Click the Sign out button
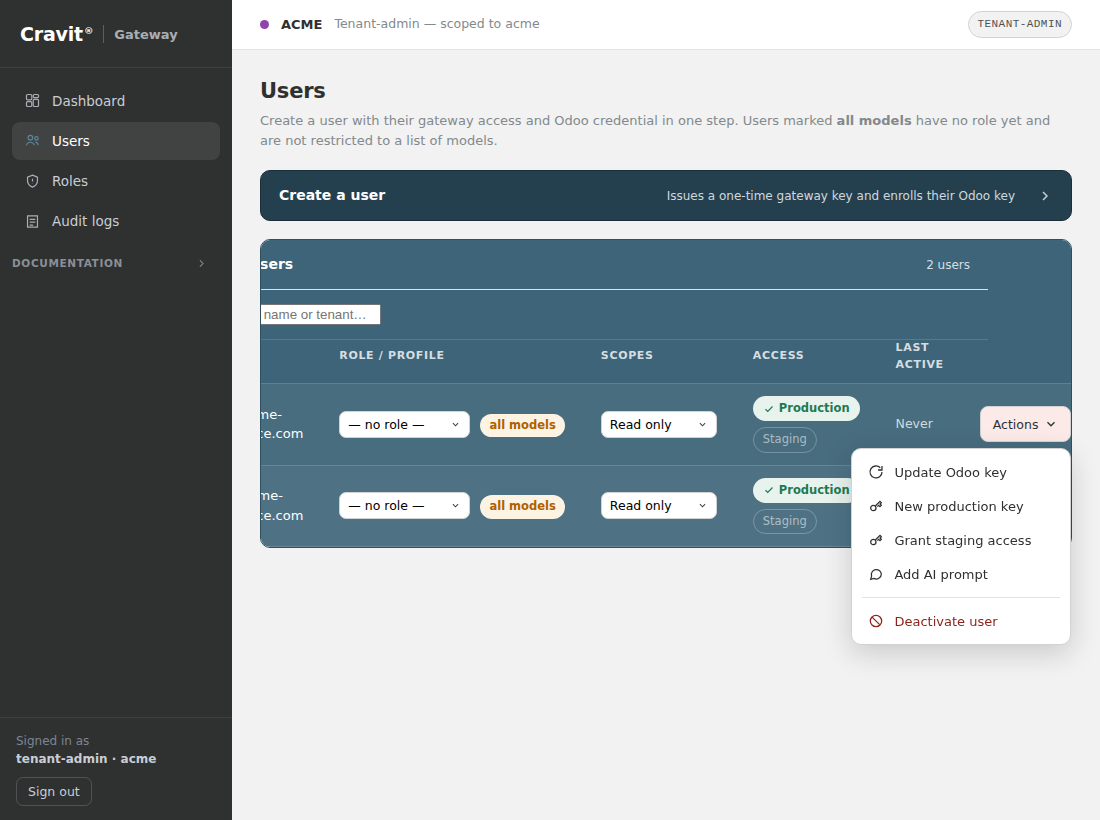 click(x=54, y=791)
